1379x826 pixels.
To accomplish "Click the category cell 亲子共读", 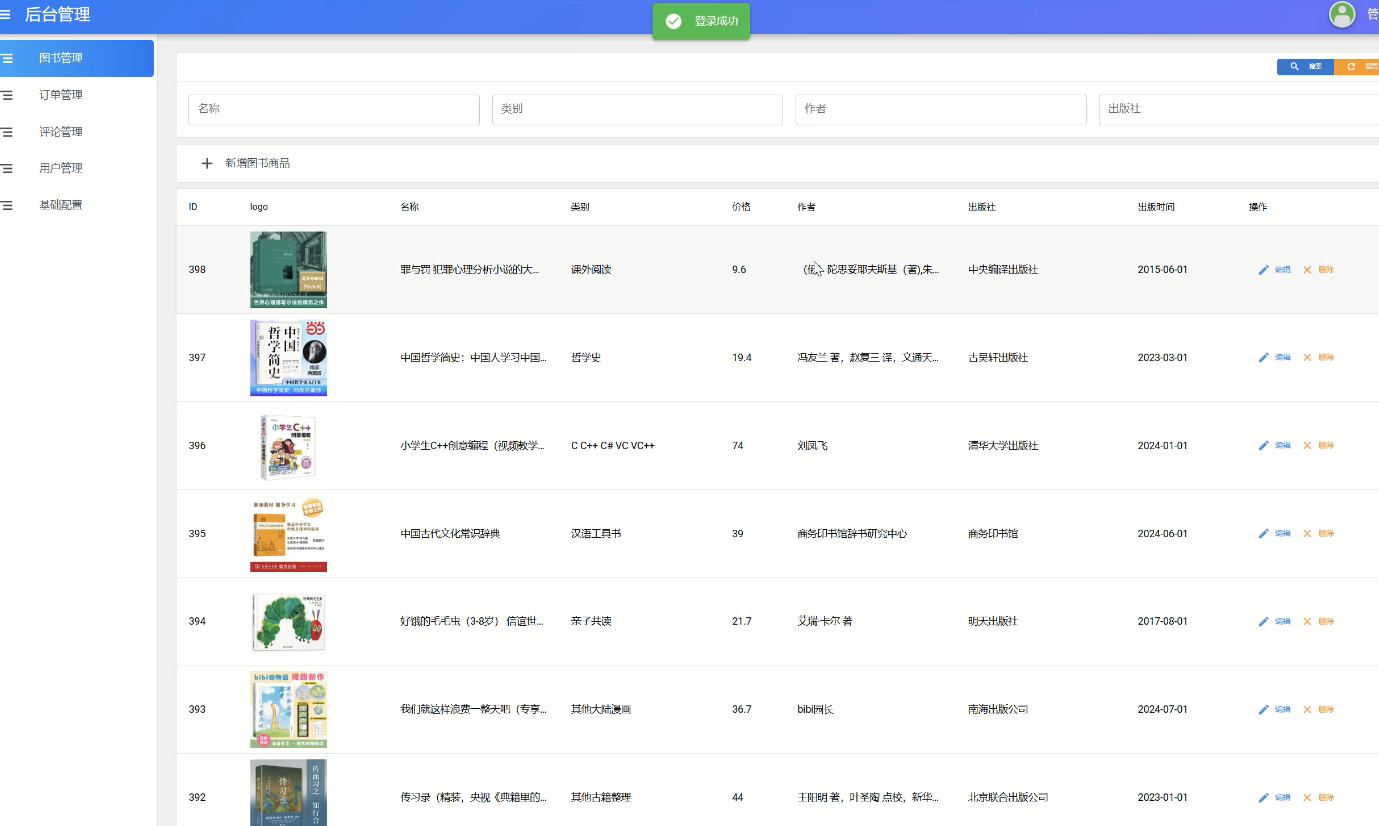I will (591, 622).
